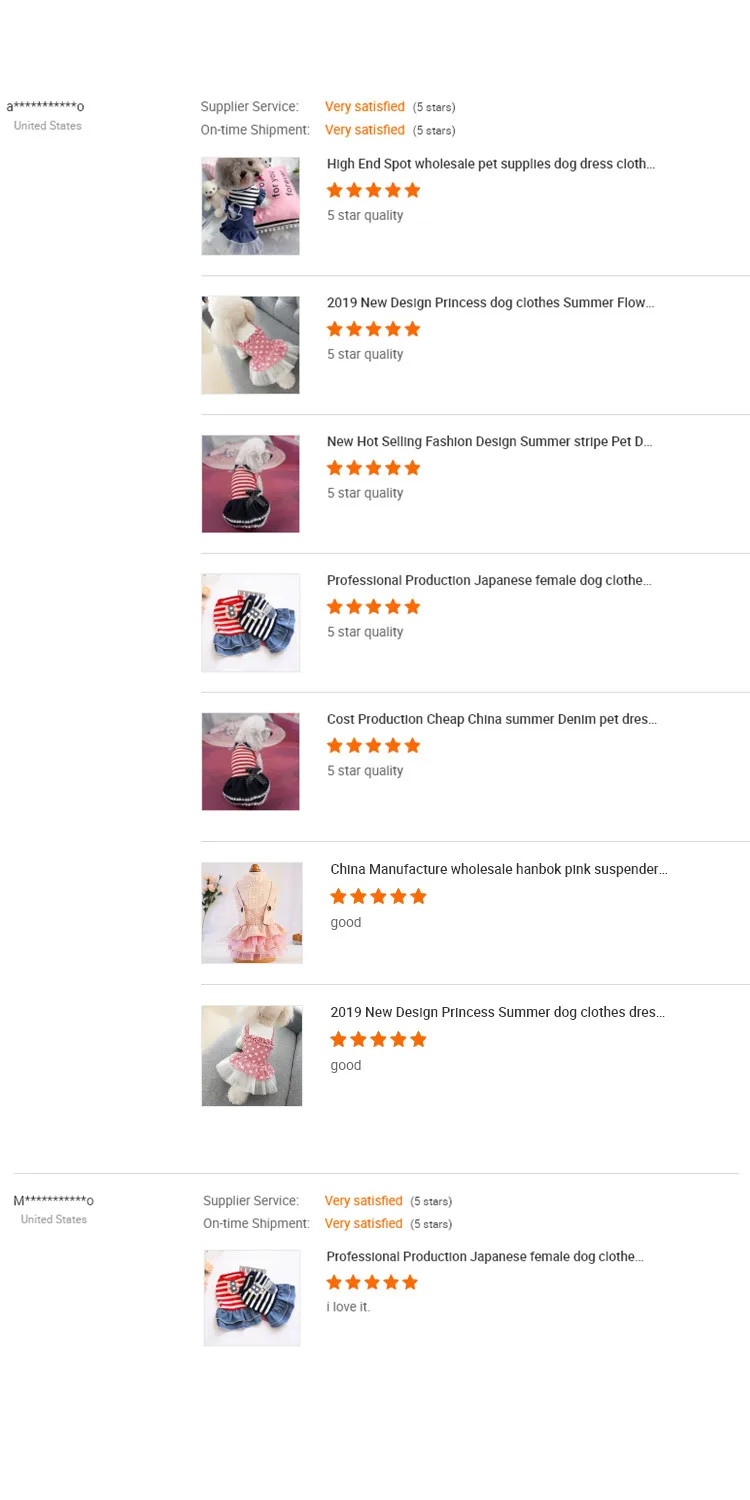
Task: Follow the 'China Manufacture wholesale hanbok pink suspender' link
Action: tap(499, 870)
